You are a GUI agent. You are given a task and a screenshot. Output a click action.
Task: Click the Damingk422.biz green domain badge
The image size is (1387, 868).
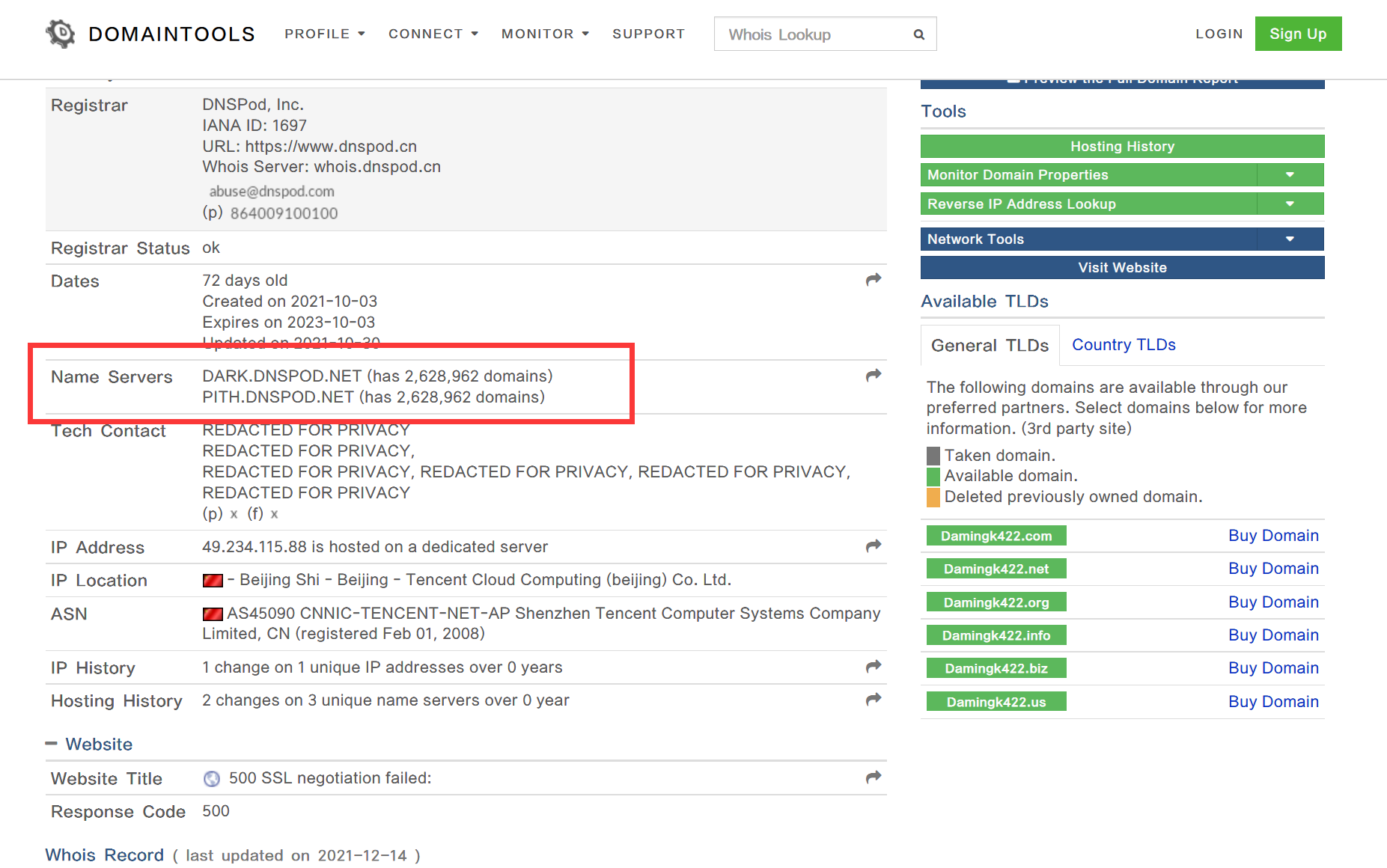tap(996, 668)
